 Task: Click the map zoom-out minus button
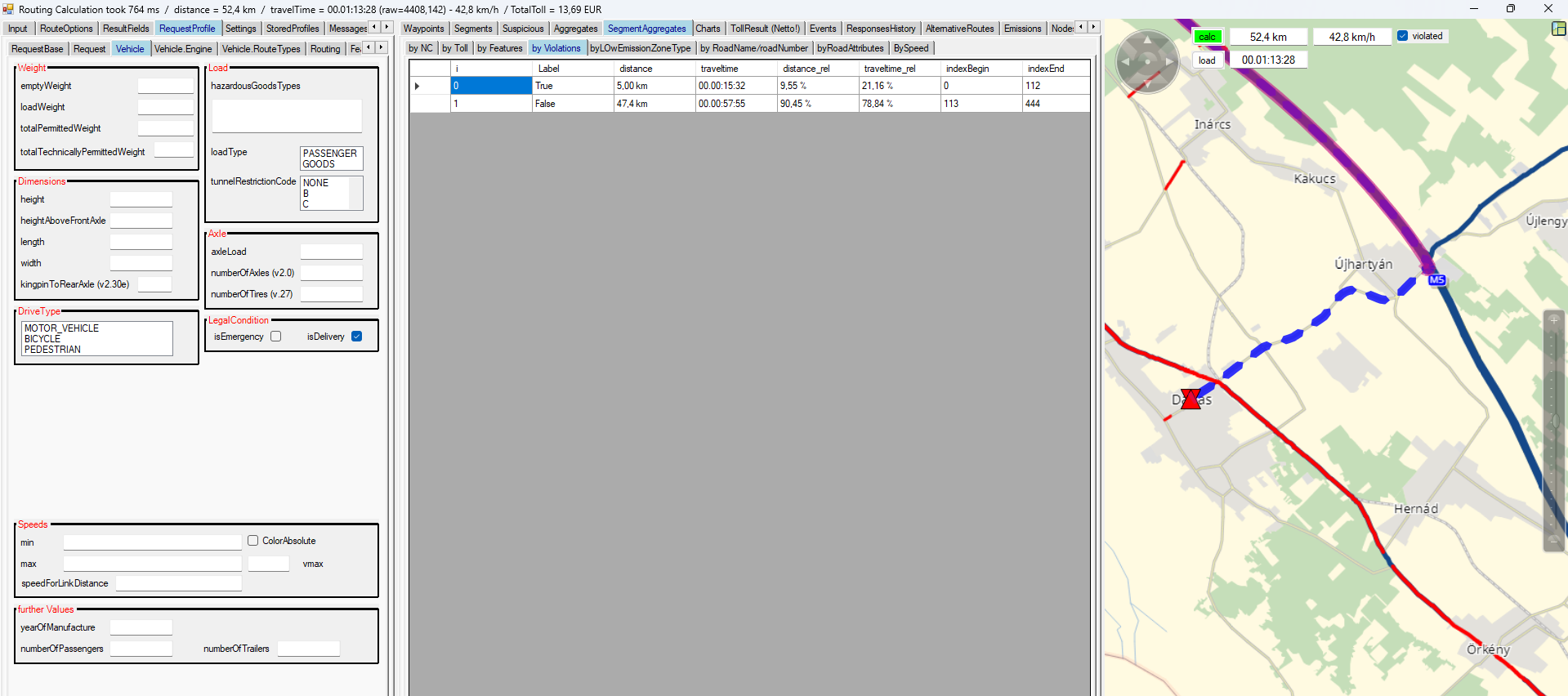(1553, 540)
